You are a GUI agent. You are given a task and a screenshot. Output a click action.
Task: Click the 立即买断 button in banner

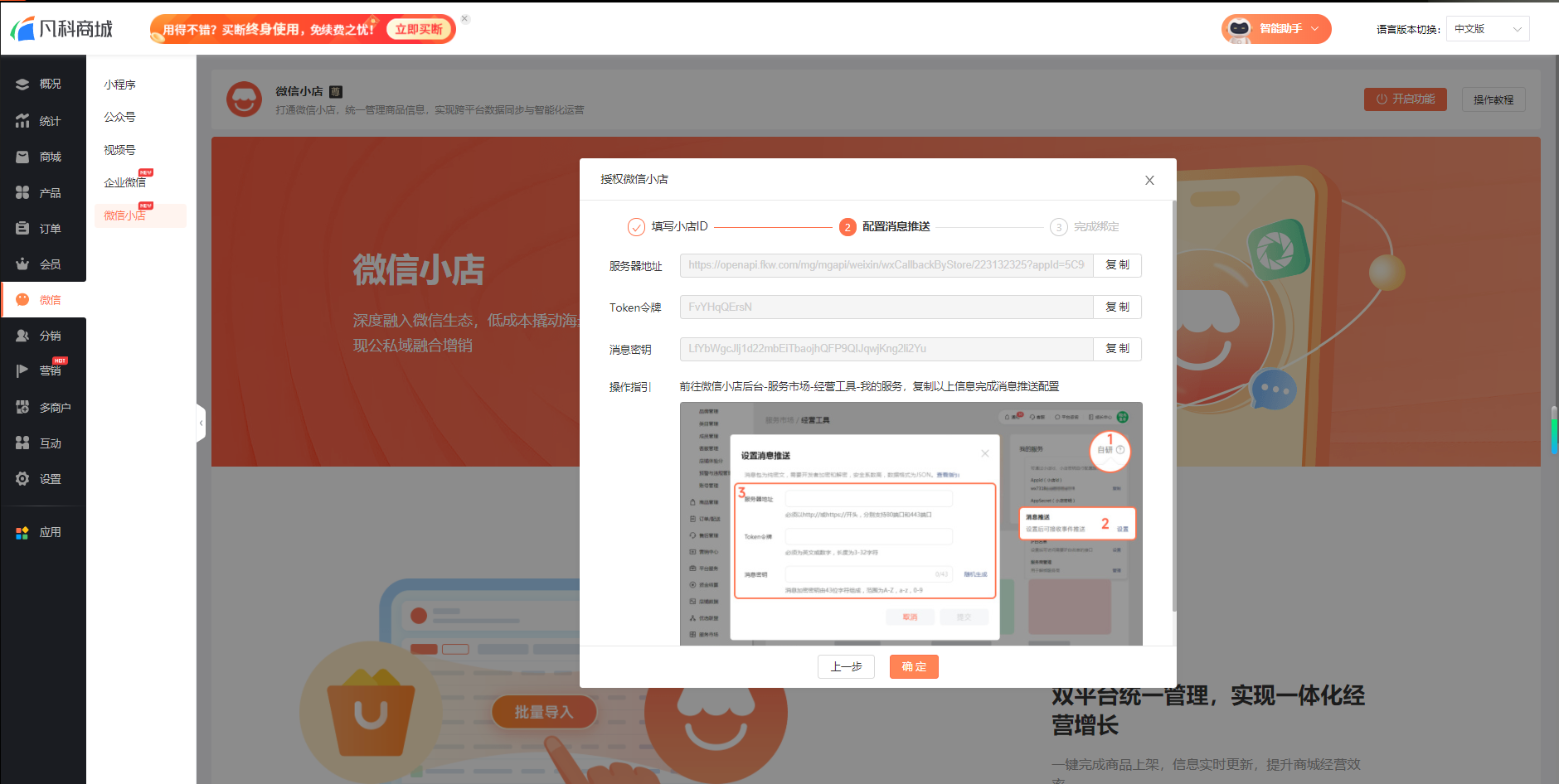(419, 29)
